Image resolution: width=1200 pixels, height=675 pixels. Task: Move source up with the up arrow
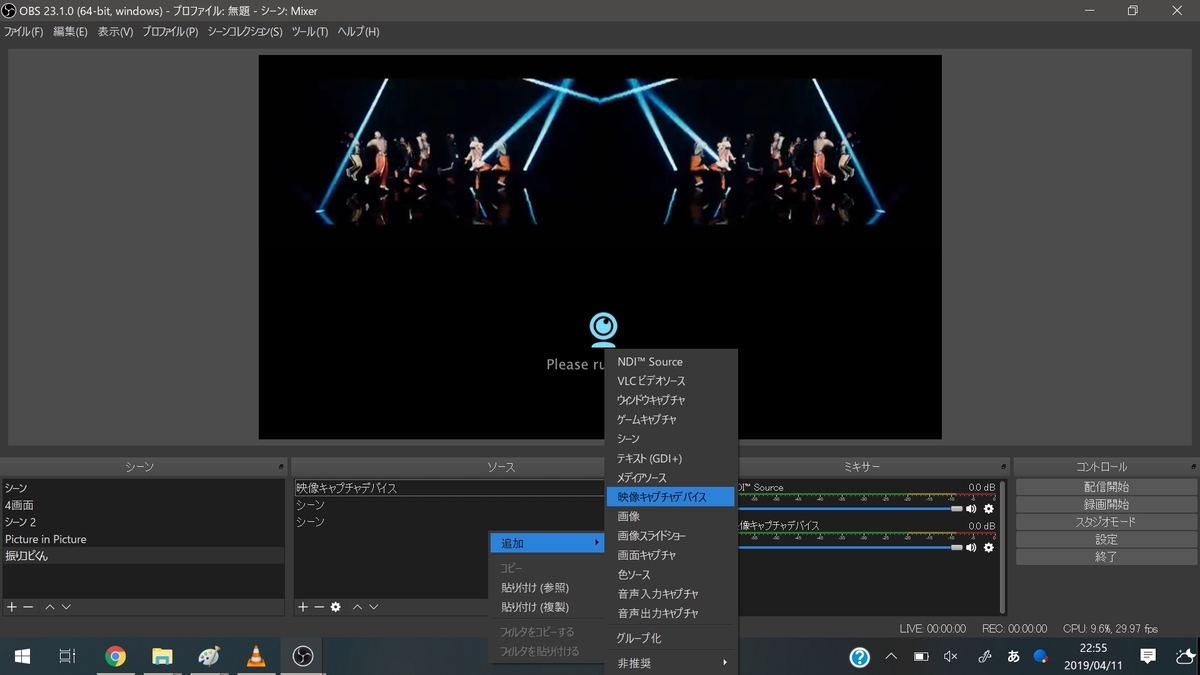click(x=357, y=607)
